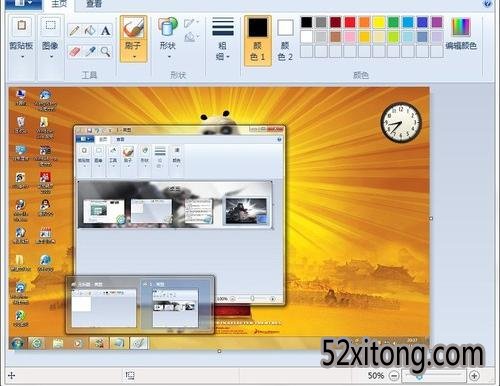Activate the Color 2 background selector

click(x=285, y=40)
